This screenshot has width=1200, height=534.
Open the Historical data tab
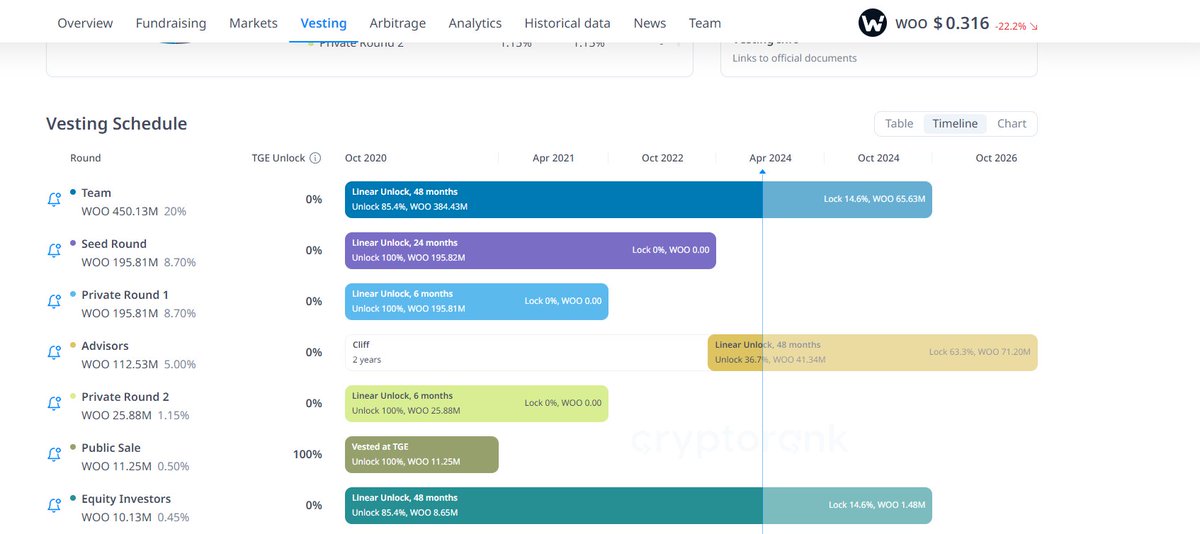pos(567,23)
